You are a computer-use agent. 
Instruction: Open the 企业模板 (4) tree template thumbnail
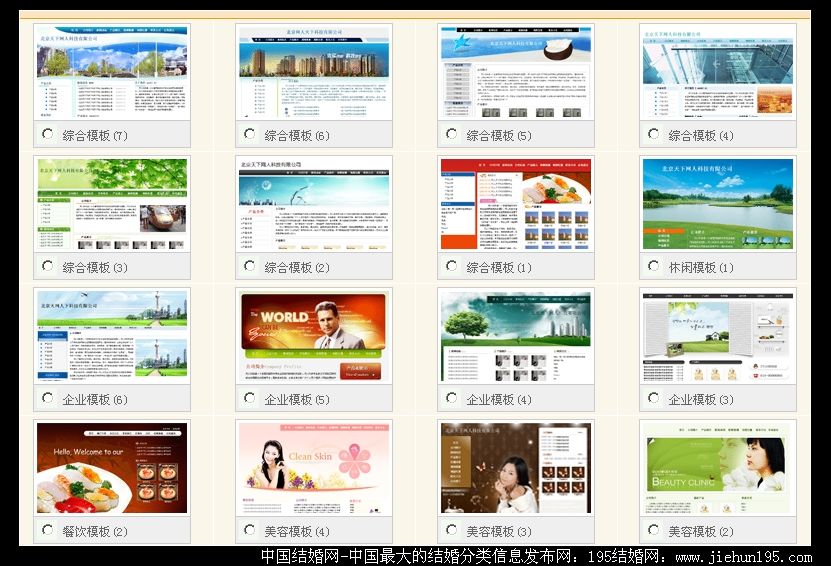(x=515, y=335)
